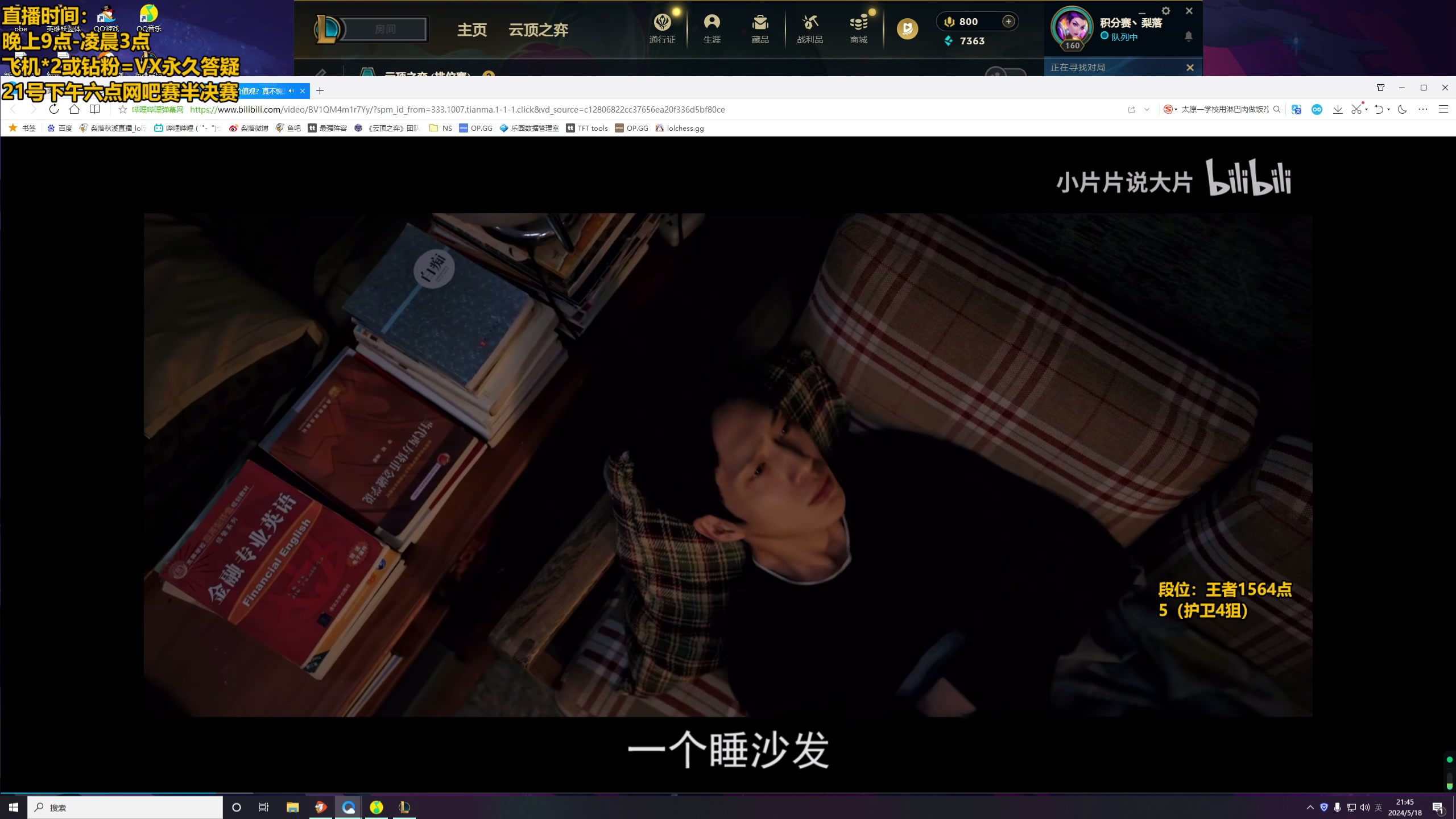The image size is (1456, 819).
Task: Click summoner avatar with level 160
Action: pos(1072,27)
